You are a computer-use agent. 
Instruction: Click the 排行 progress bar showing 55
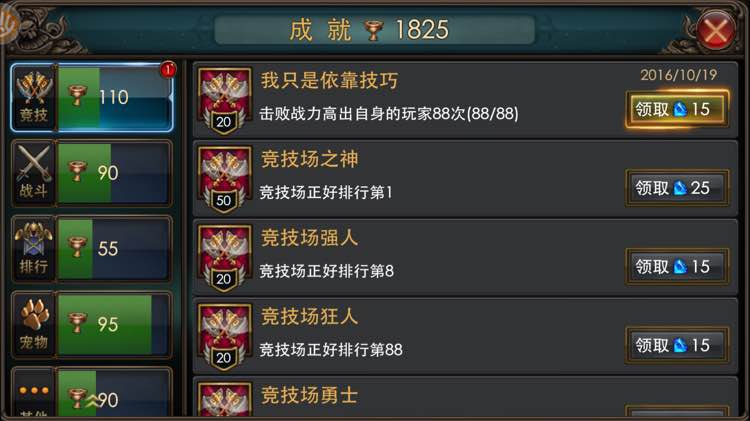pyautogui.click(x=114, y=248)
